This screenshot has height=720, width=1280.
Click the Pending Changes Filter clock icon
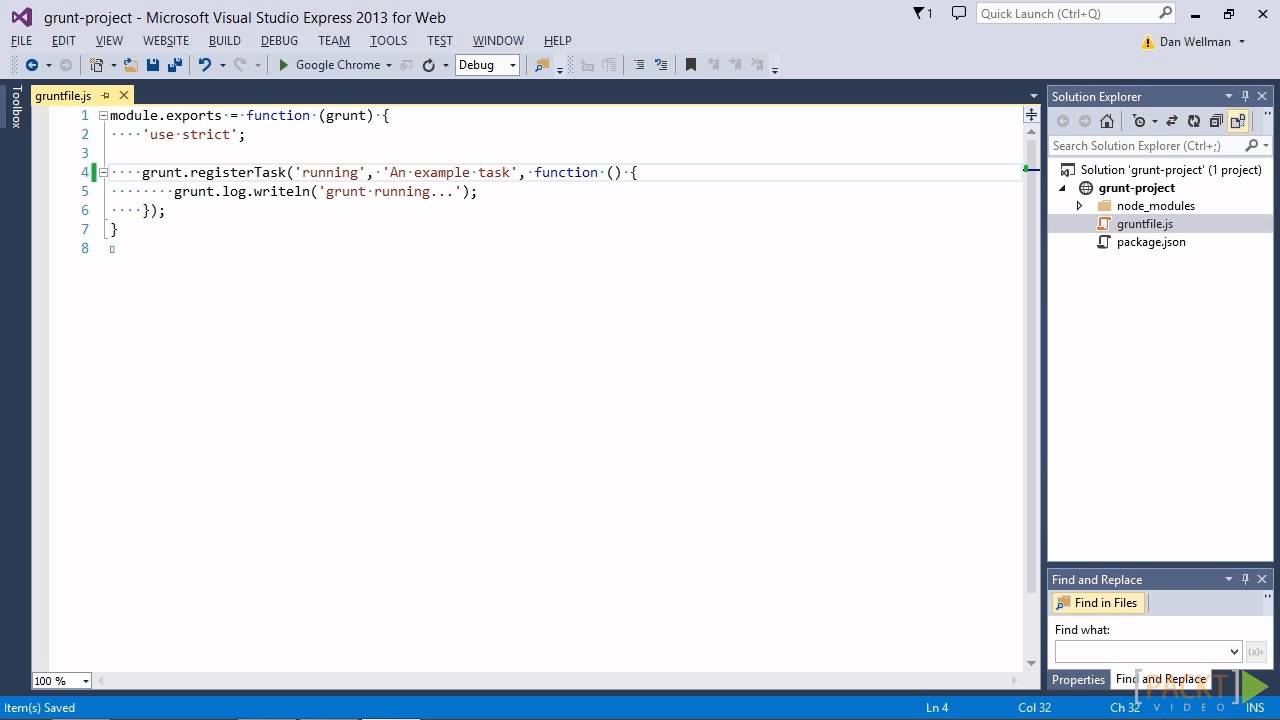[x=1138, y=121]
